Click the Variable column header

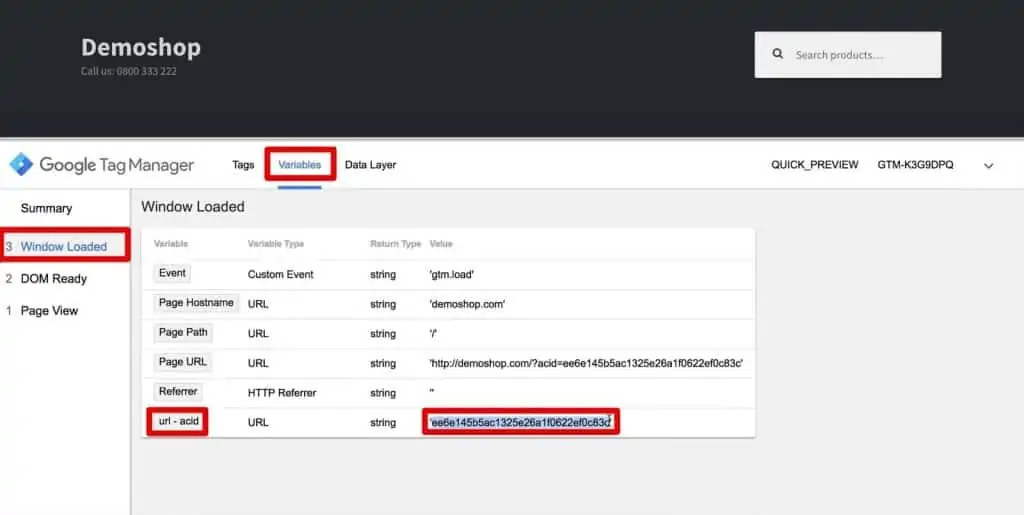point(170,243)
